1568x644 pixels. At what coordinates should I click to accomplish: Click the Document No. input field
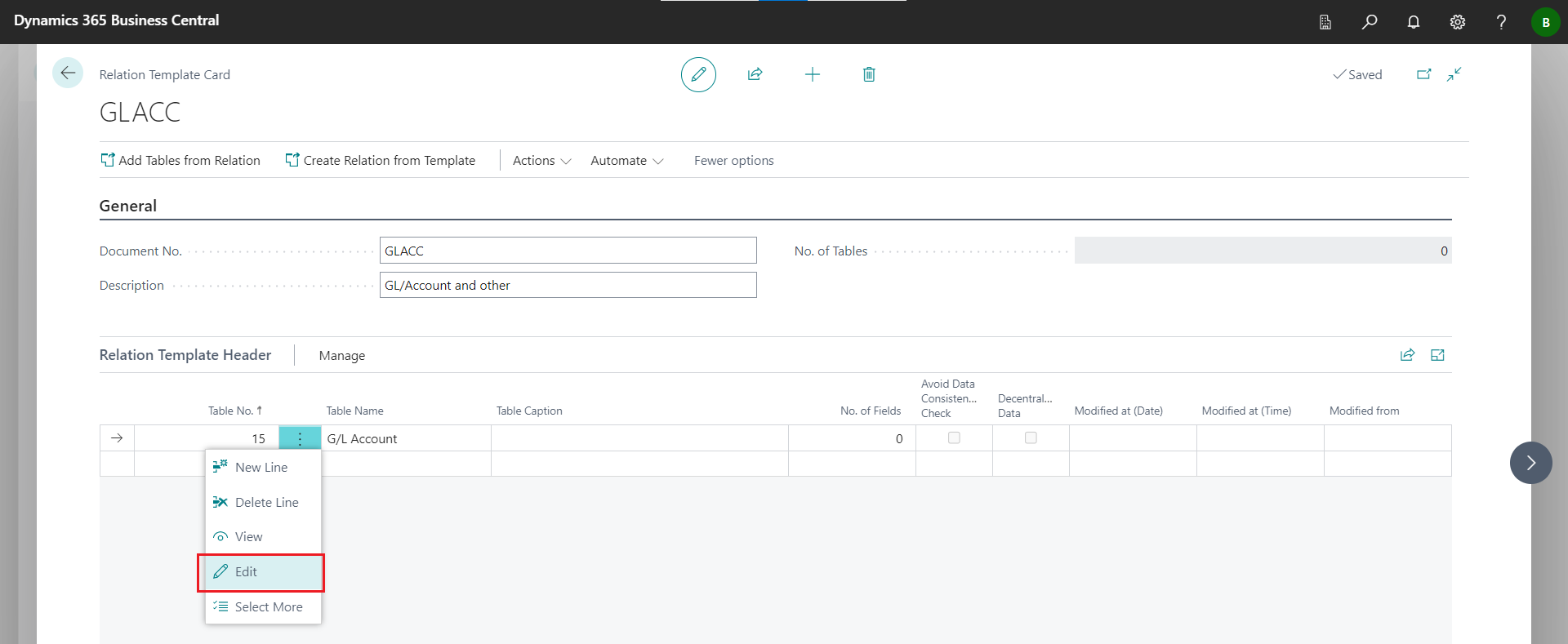point(568,251)
